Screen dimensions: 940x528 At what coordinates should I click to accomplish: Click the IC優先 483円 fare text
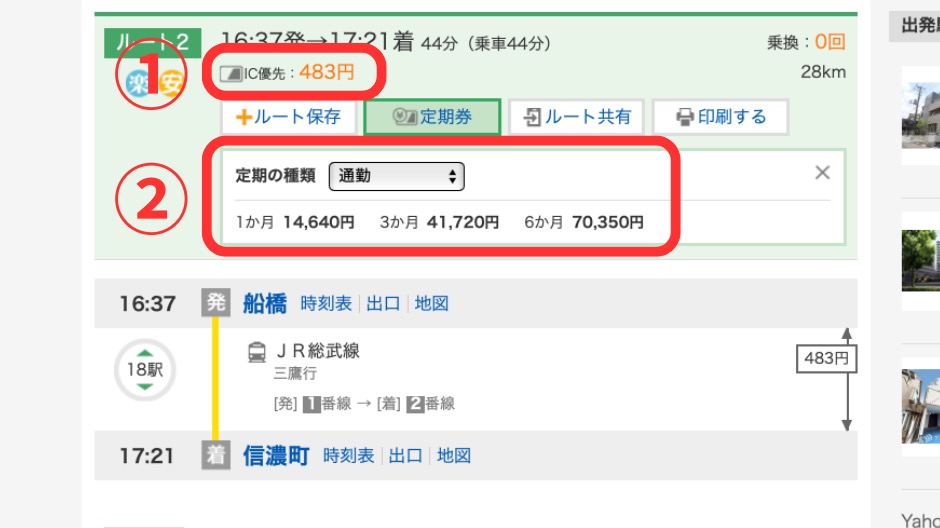[x=287, y=73]
